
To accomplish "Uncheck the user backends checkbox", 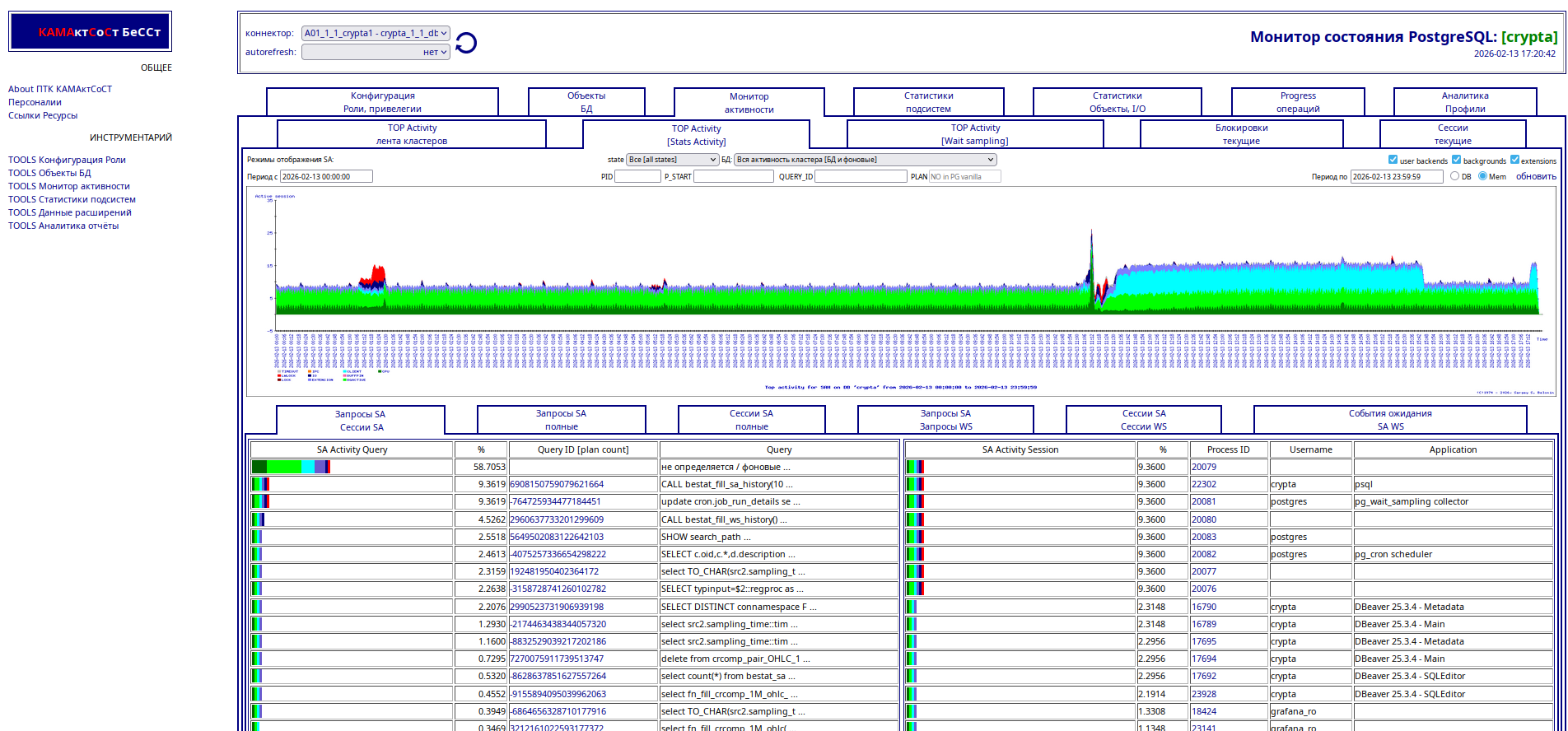I will (x=1393, y=160).
